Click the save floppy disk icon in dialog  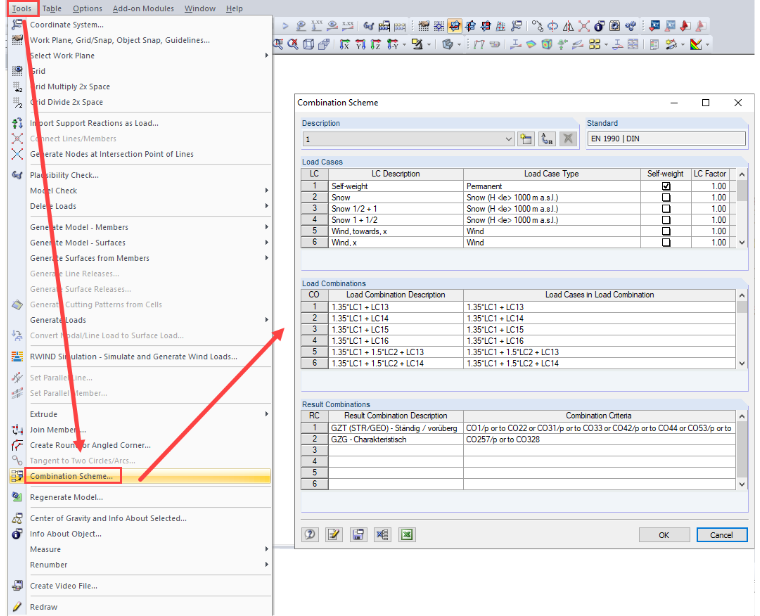pos(358,534)
